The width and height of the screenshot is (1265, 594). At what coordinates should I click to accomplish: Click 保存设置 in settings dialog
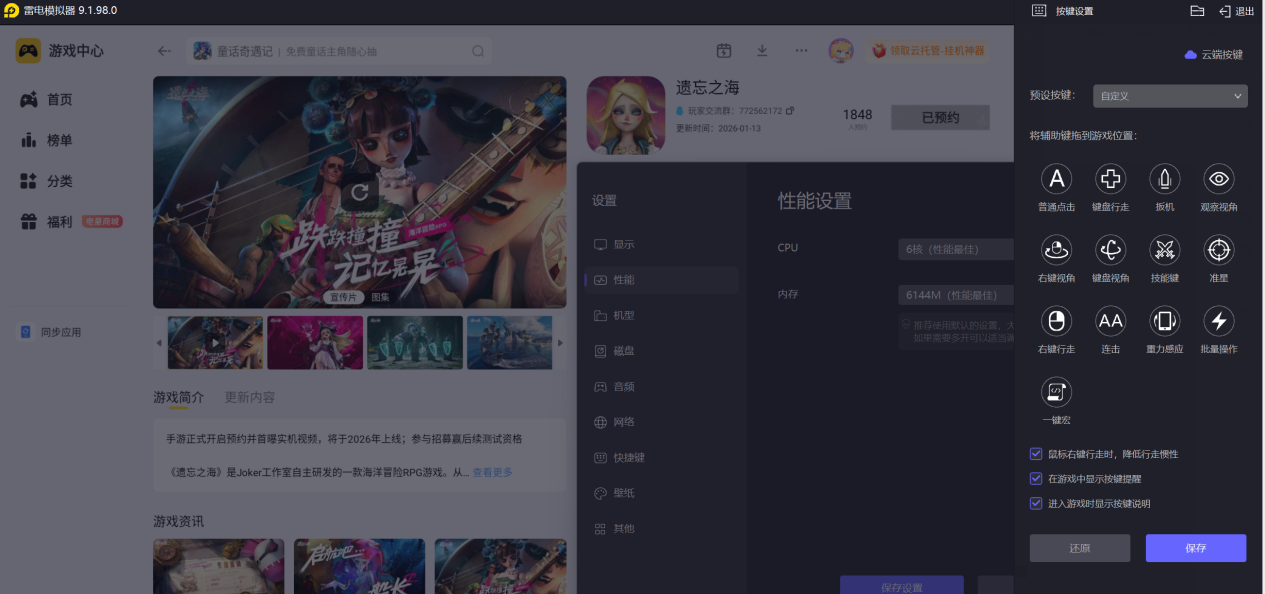click(901, 585)
